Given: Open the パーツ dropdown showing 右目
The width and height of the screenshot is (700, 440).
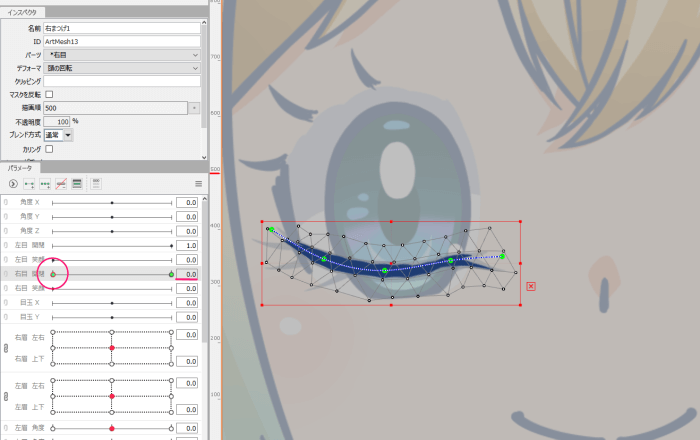Looking at the screenshot, I should click(x=121, y=55).
